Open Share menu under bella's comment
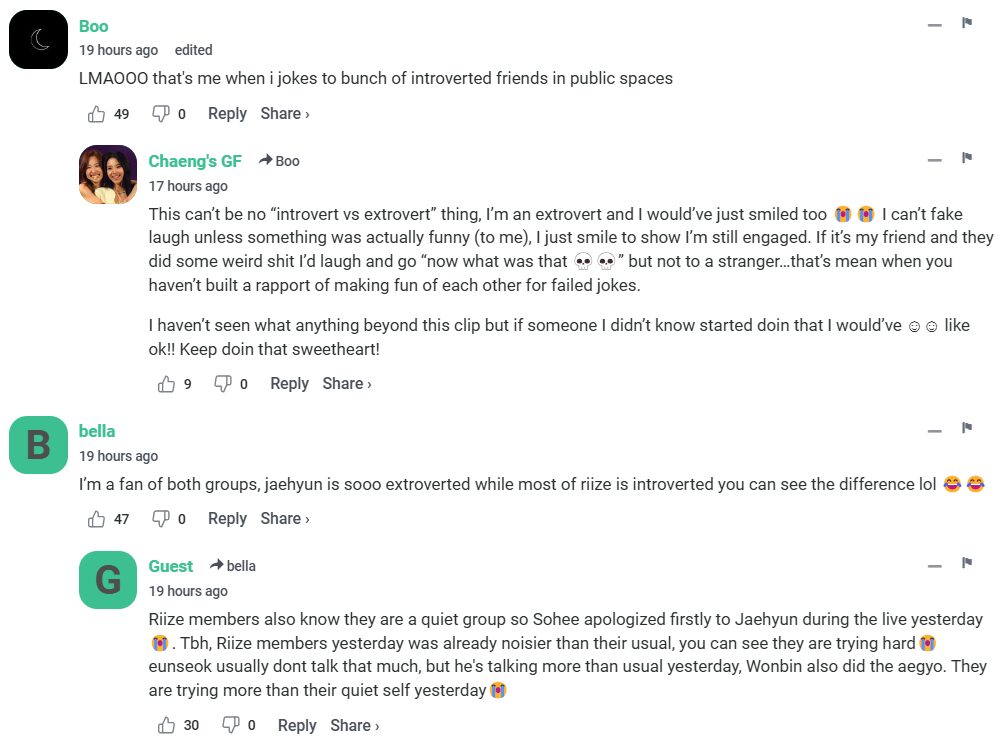 285,519
